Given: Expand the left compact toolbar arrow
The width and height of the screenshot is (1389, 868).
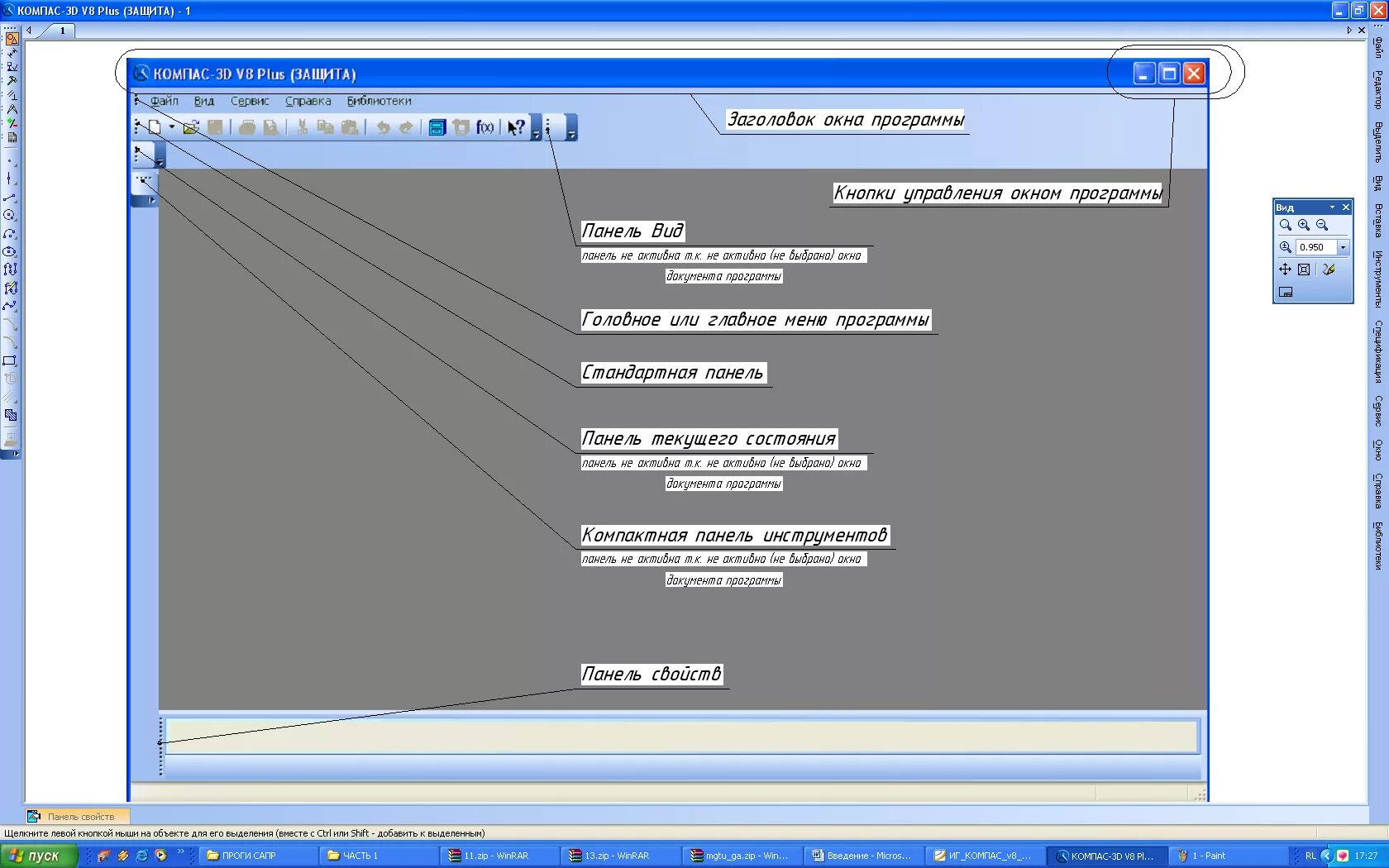Looking at the screenshot, I should coord(15,454).
